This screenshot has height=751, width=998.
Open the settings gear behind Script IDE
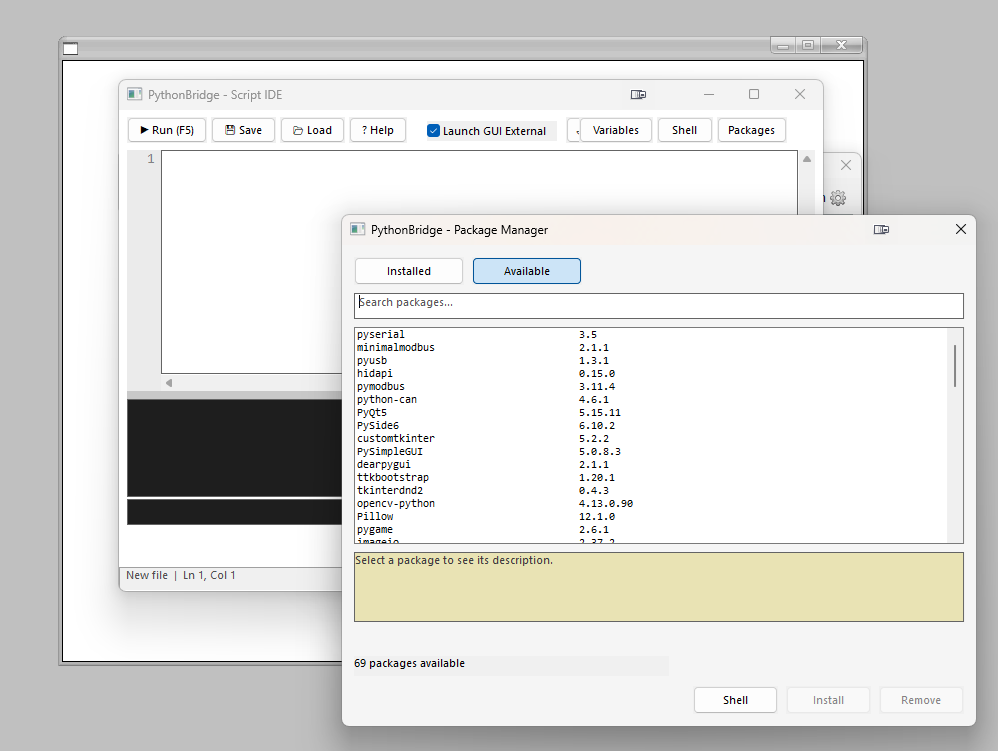coord(838,198)
